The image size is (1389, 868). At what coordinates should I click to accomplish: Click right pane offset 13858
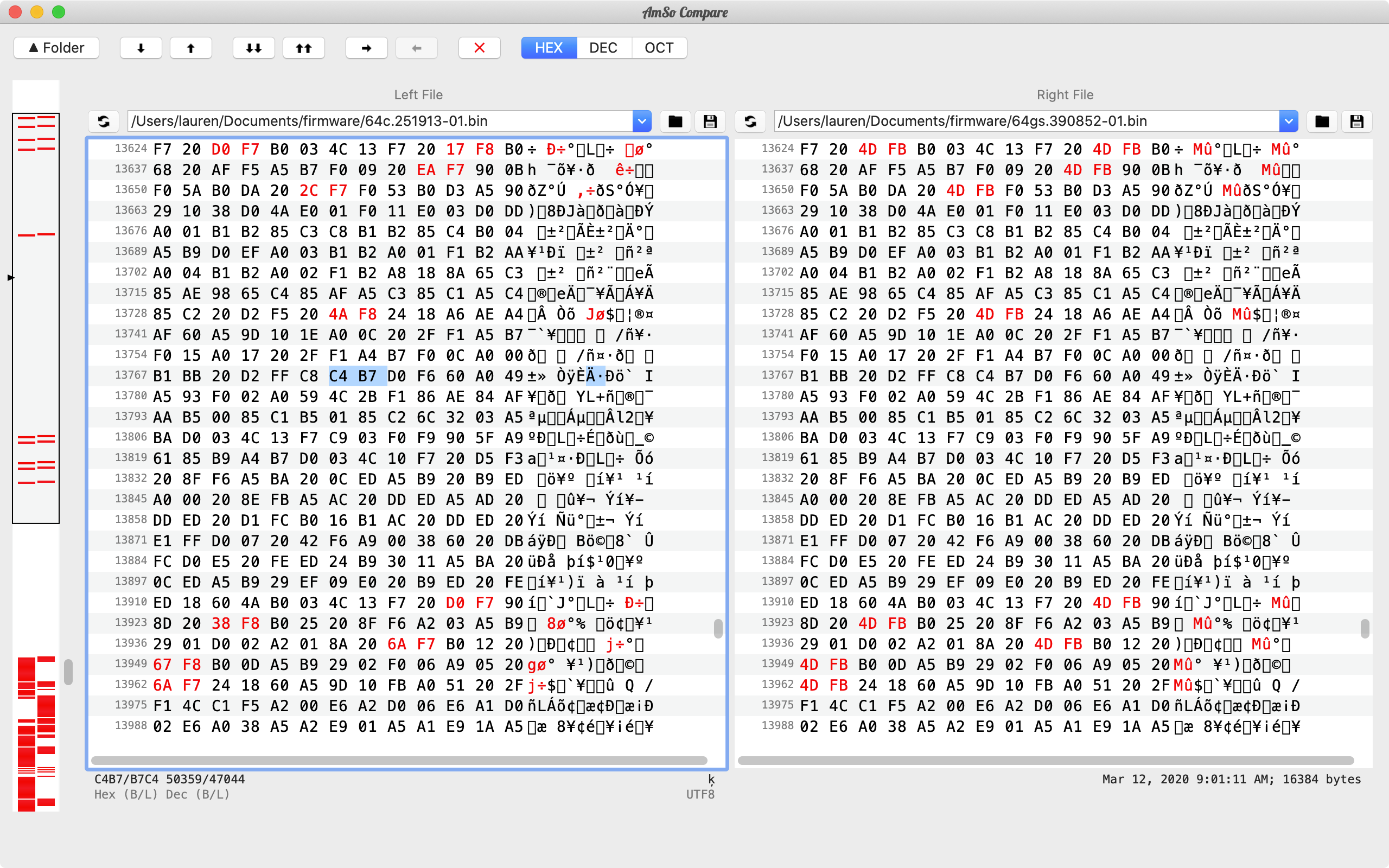pos(778,520)
